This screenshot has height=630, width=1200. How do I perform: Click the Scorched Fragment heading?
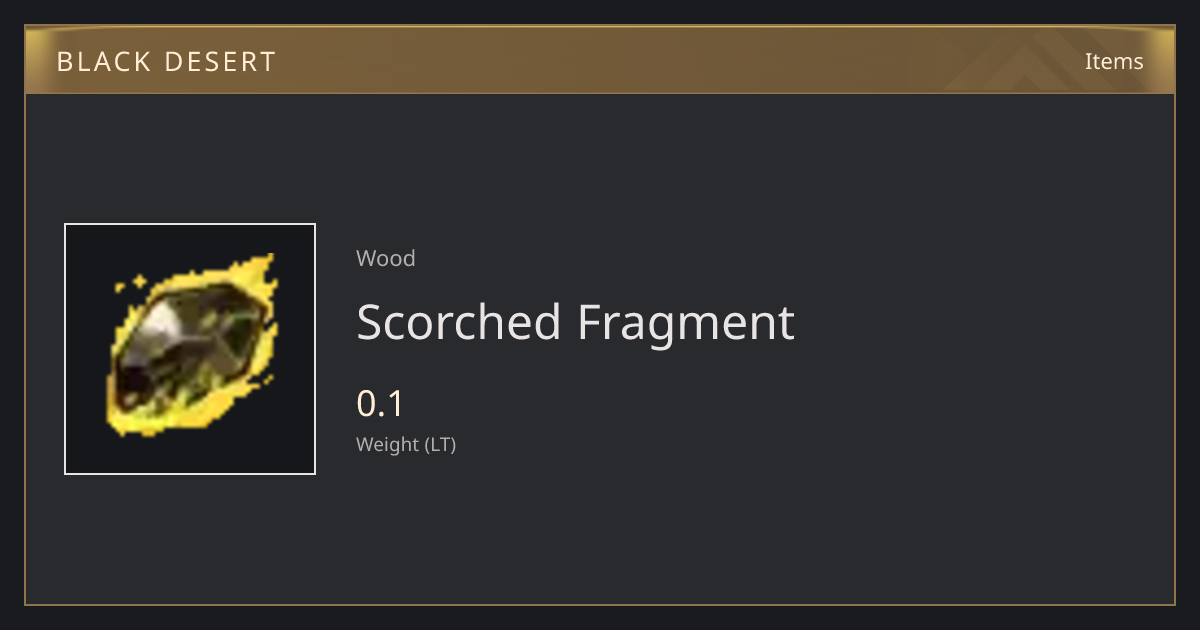575,323
